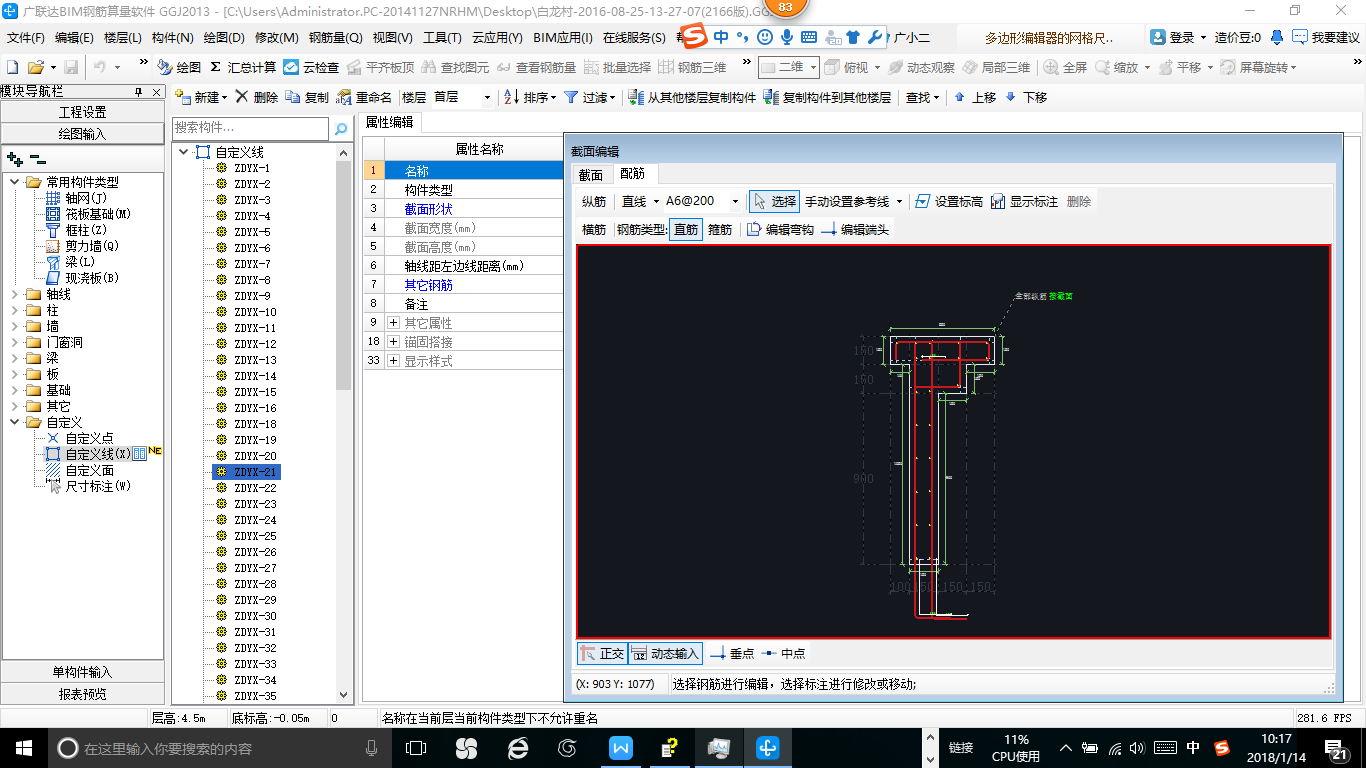Open 属性编辑 tab

point(390,122)
